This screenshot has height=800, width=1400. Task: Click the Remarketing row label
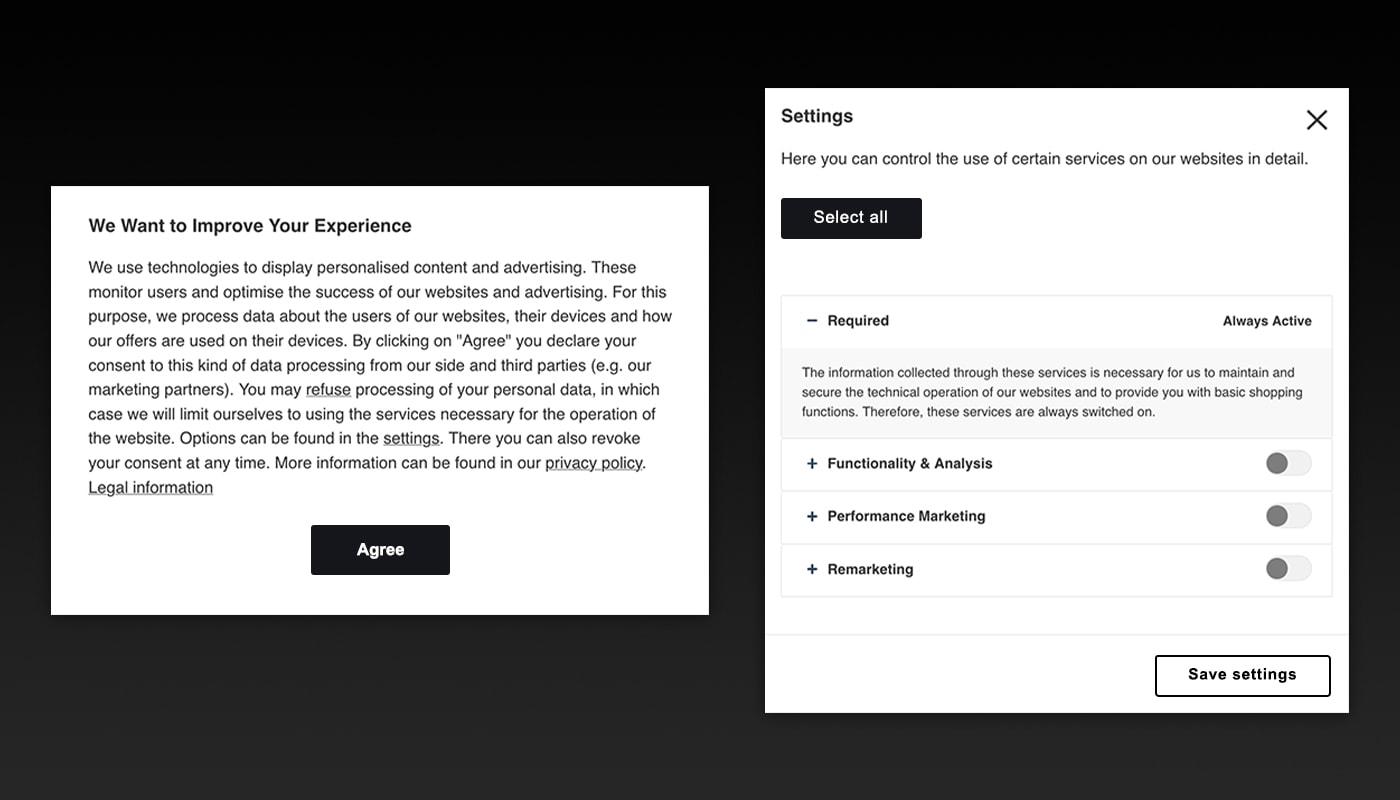[x=870, y=570]
